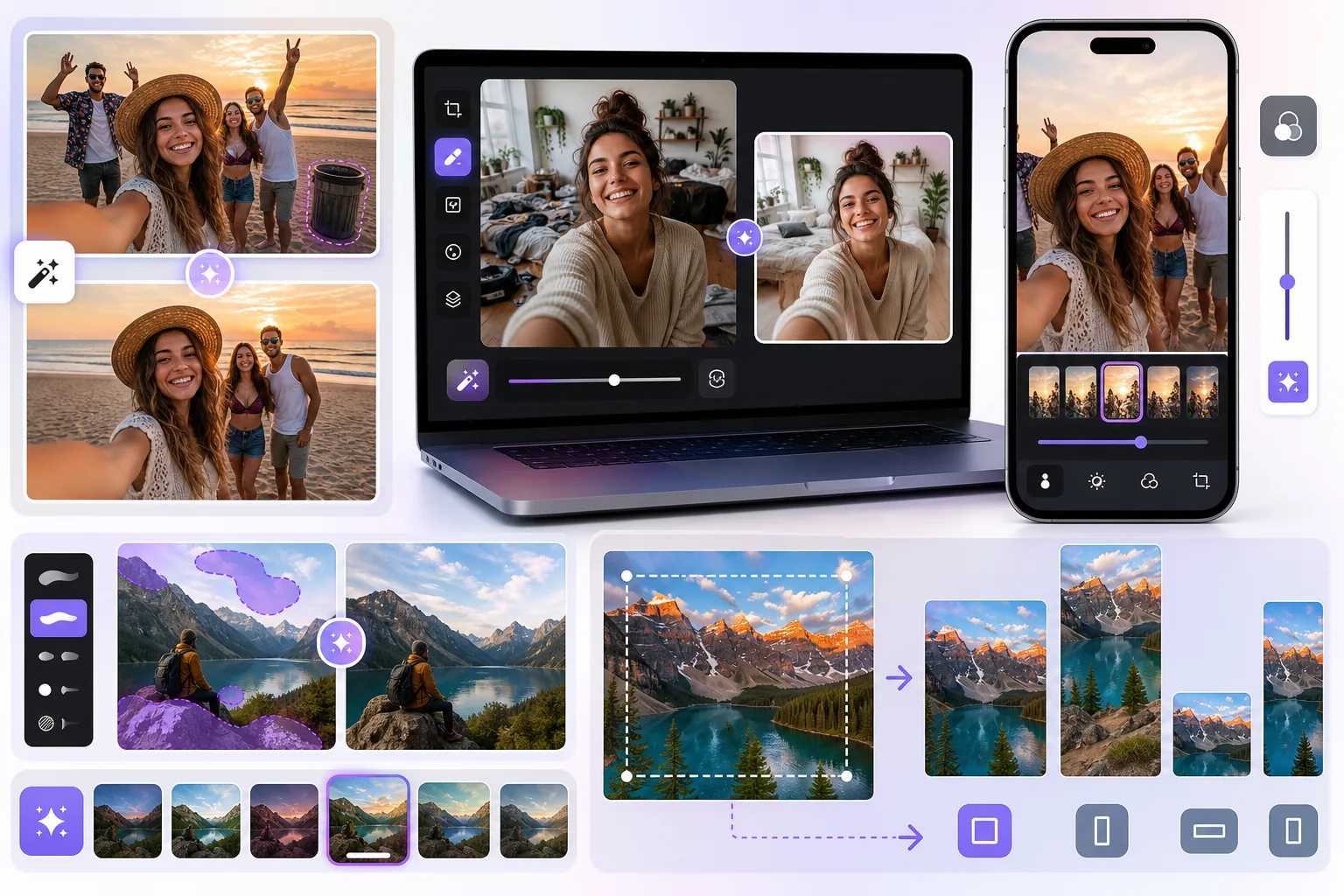Select the second filter thumbnail on phone
Image resolution: width=1344 pixels, height=896 pixels.
[x=1081, y=391]
